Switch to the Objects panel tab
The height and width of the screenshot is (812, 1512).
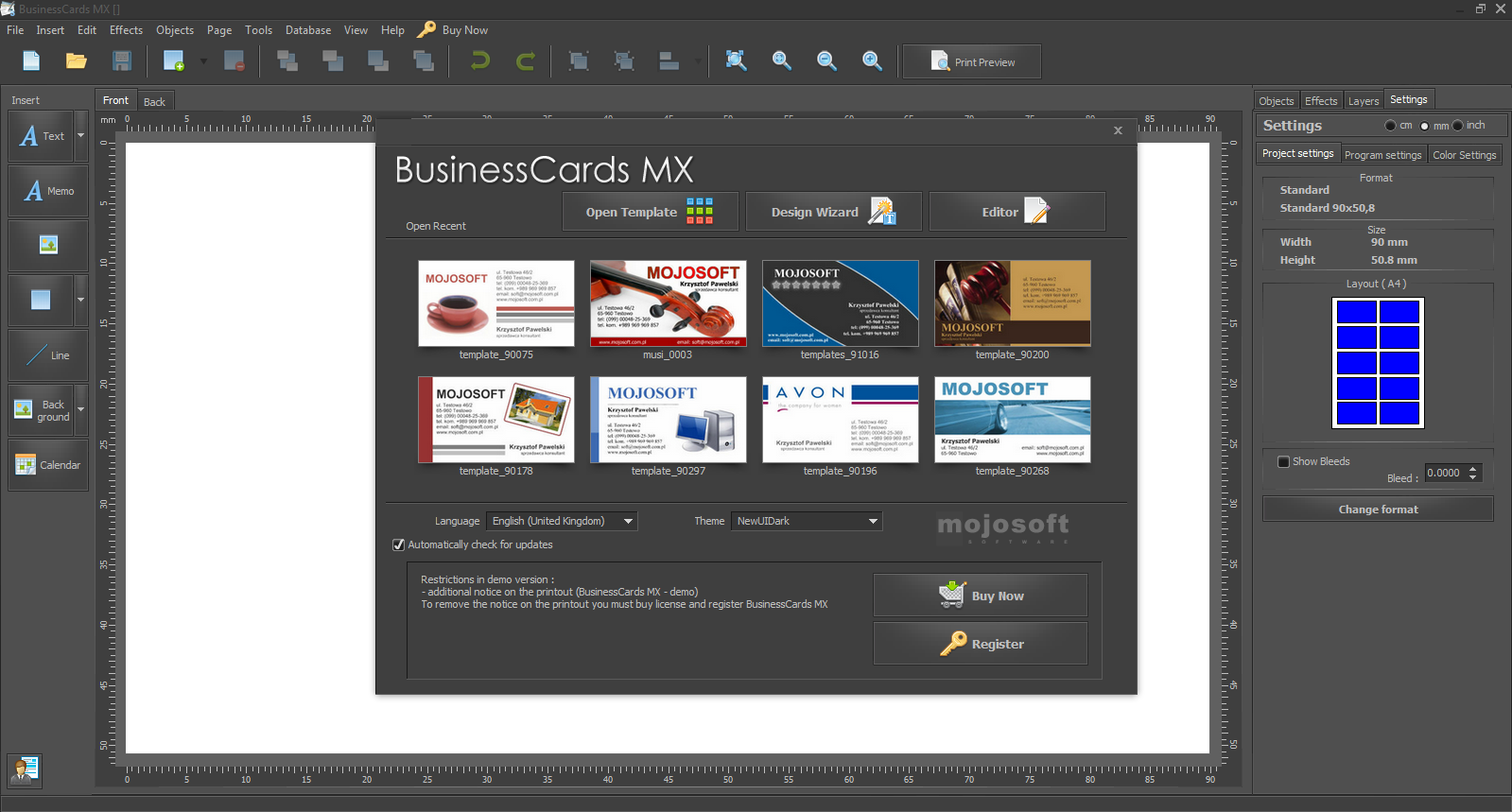pyautogui.click(x=1276, y=101)
